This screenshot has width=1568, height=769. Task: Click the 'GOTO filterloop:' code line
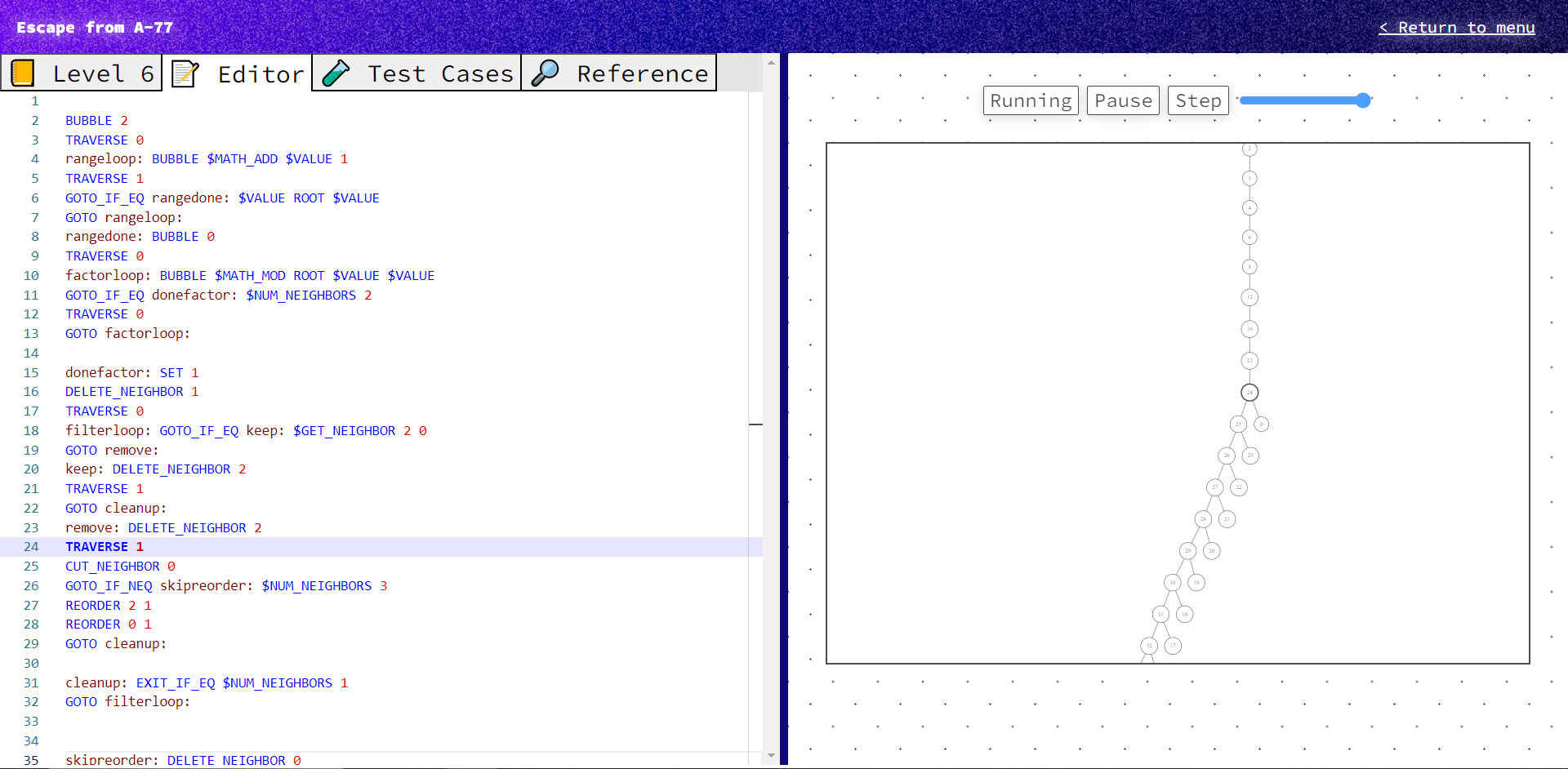click(x=127, y=702)
